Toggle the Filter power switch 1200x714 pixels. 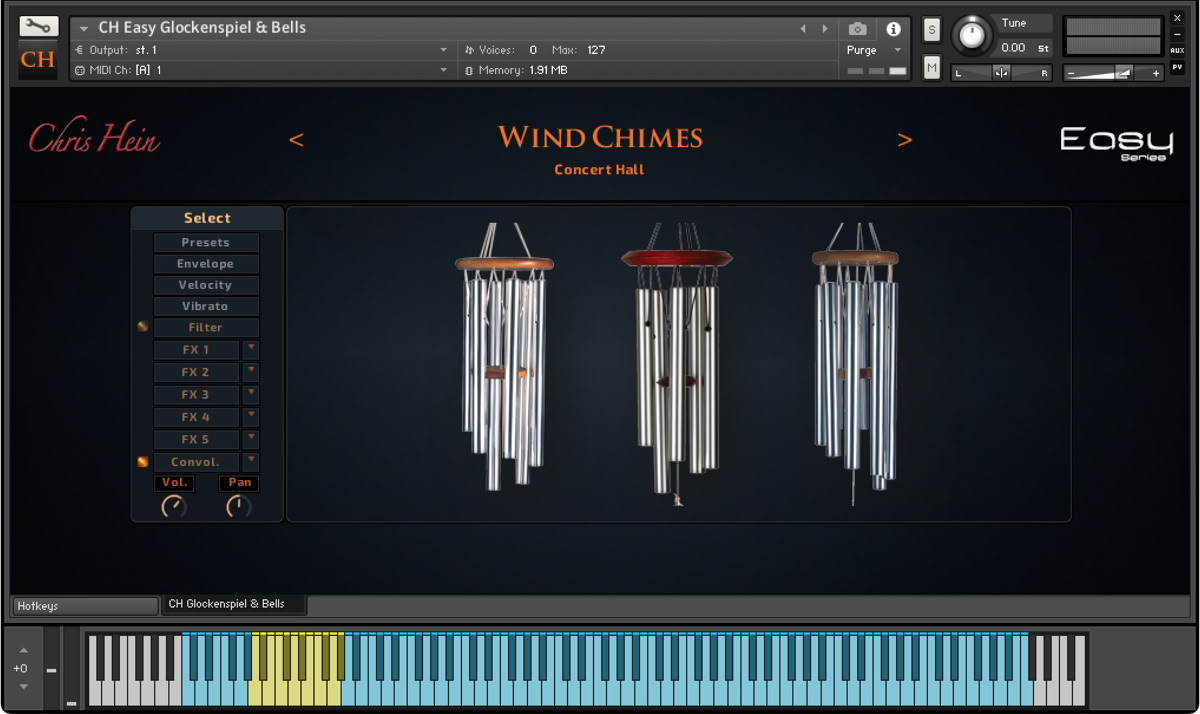tap(142, 327)
